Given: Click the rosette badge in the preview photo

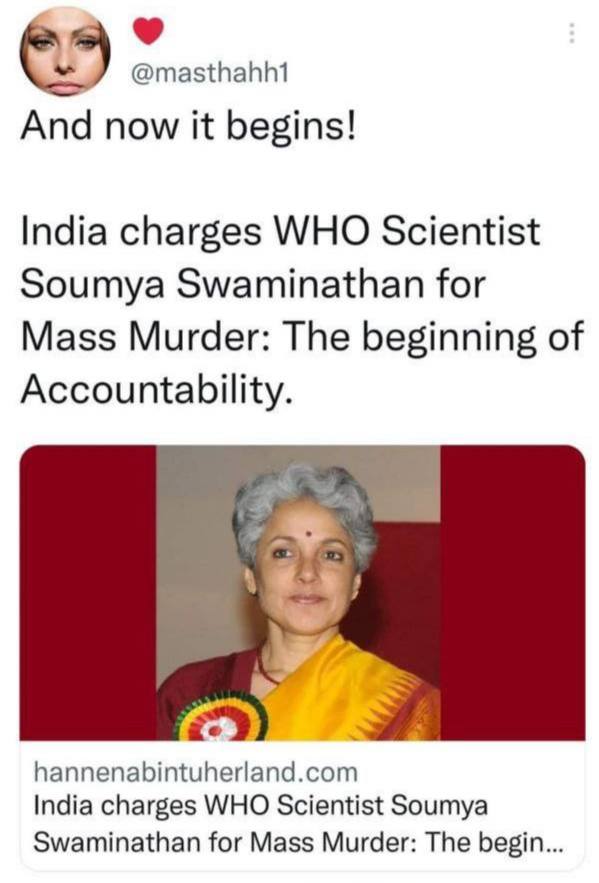Looking at the screenshot, I should point(220,719).
